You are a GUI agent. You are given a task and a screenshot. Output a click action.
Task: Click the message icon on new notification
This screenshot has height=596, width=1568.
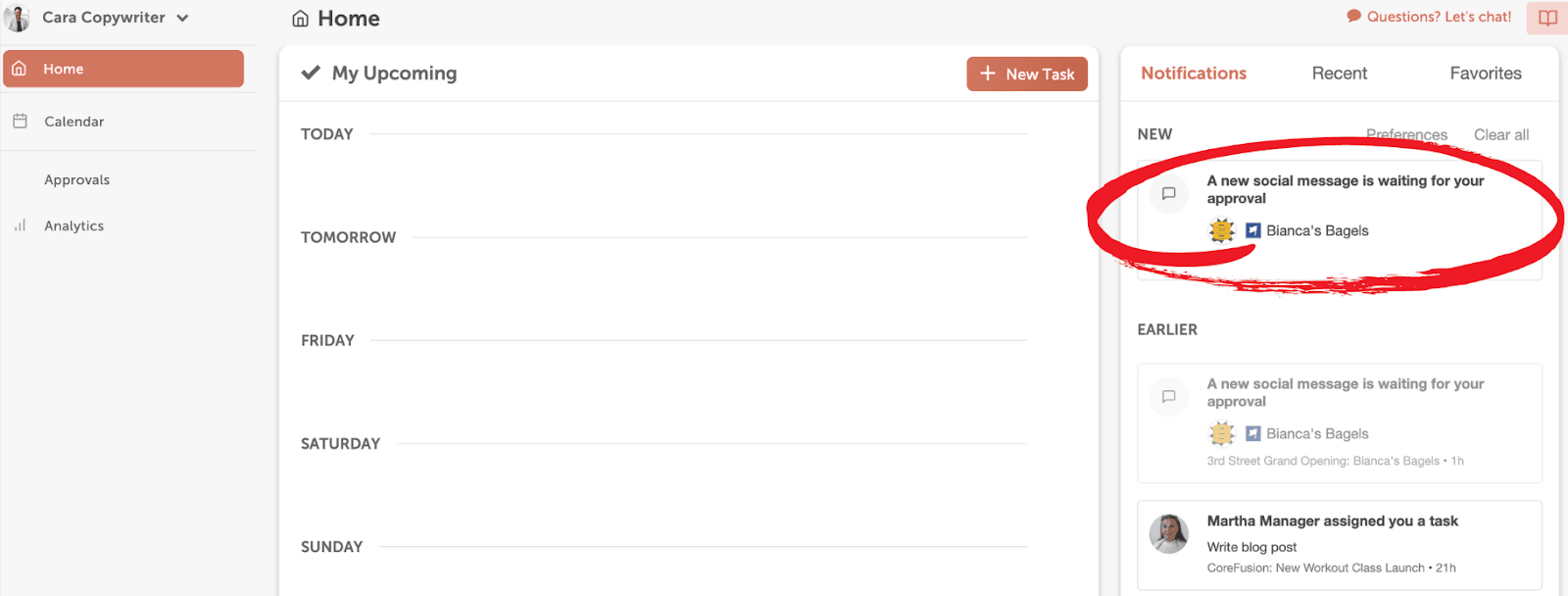(x=1168, y=194)
